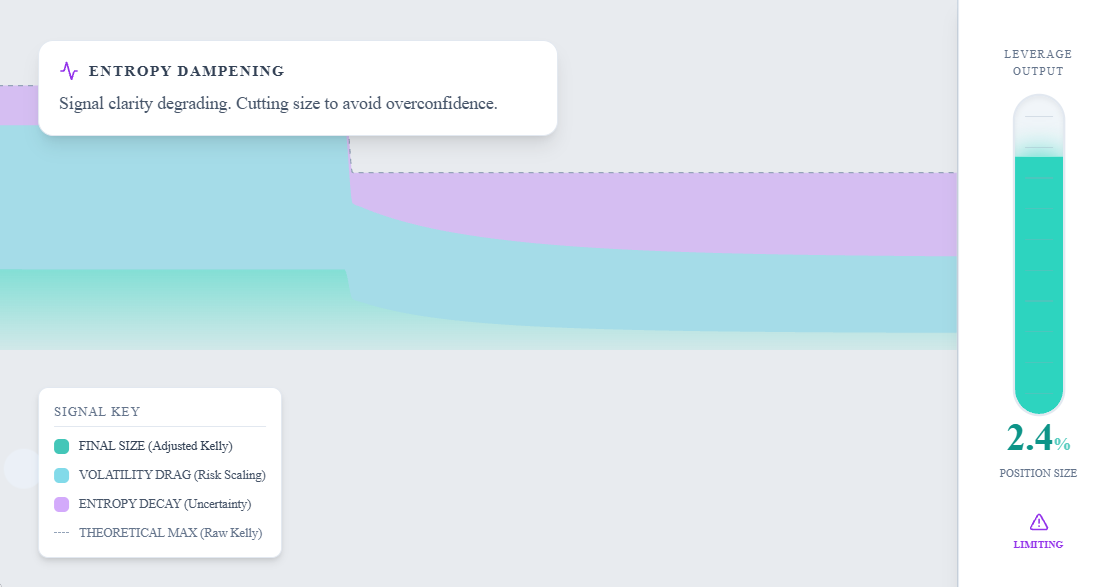Open the LEVERAGE OUTPUT options

pos(1037,63)
